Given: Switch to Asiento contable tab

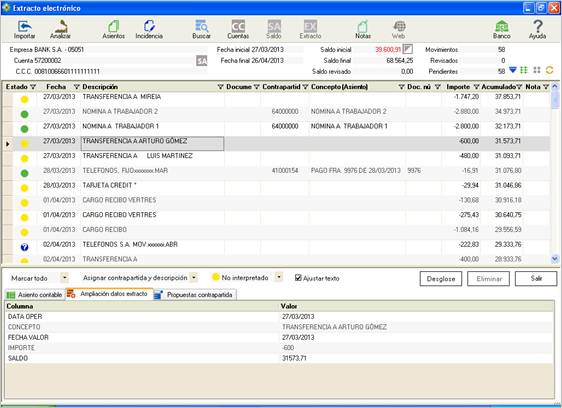Looking at the screenshot, I should [34, 295].
